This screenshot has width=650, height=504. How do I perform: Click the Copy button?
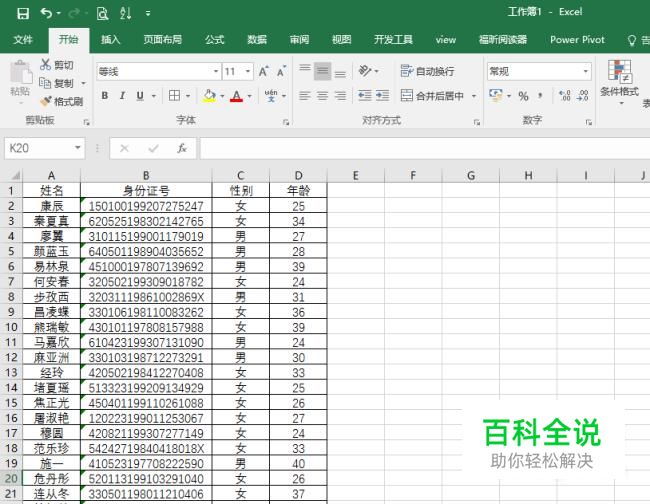pyautogui.click(x=57, y=83)
